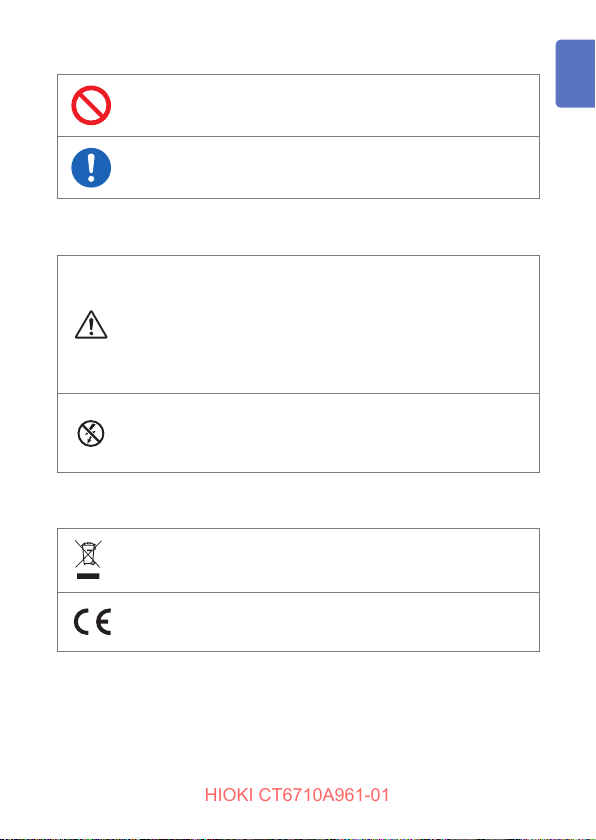Image resolution: width=596 pixels, height=840 pixels.
Task: Click the letter C of the CE mark
Action: click(x=81, y=622)
